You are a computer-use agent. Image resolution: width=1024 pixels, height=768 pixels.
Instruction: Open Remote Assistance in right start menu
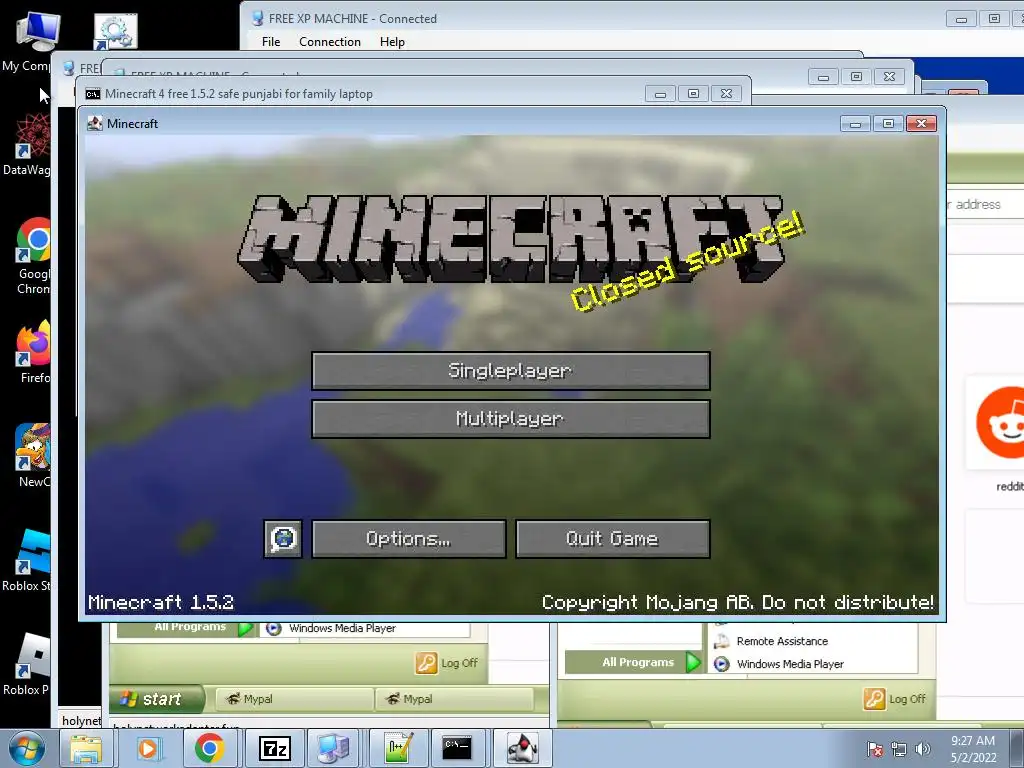coord(771,641)
